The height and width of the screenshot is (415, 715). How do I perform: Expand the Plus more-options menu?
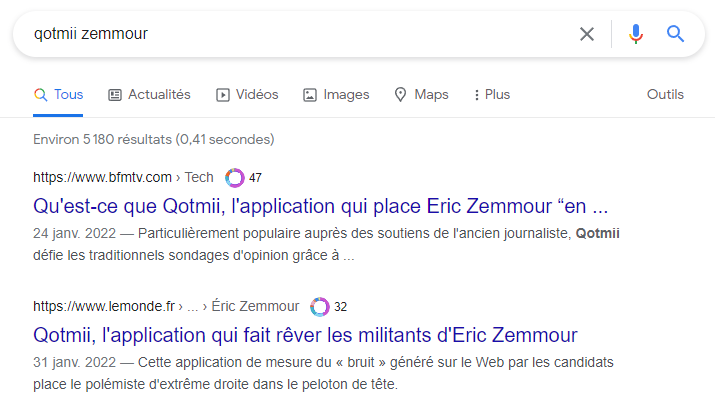pos(491,95)
